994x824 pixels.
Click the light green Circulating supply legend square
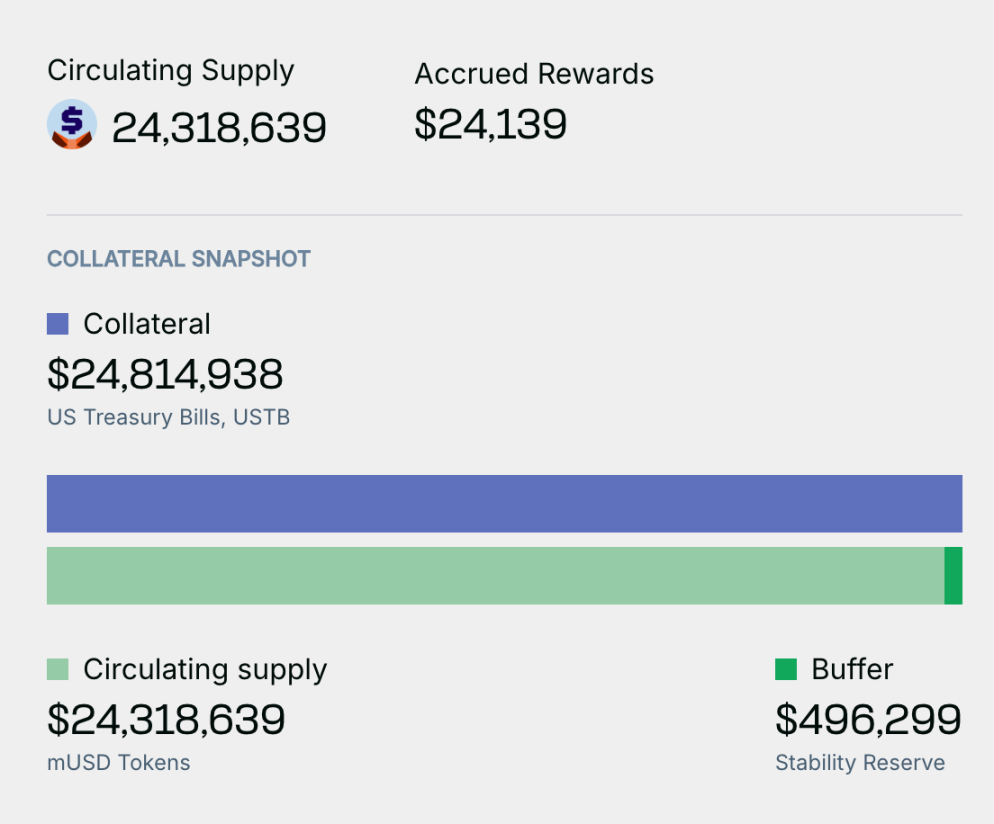tap(58, 669)
